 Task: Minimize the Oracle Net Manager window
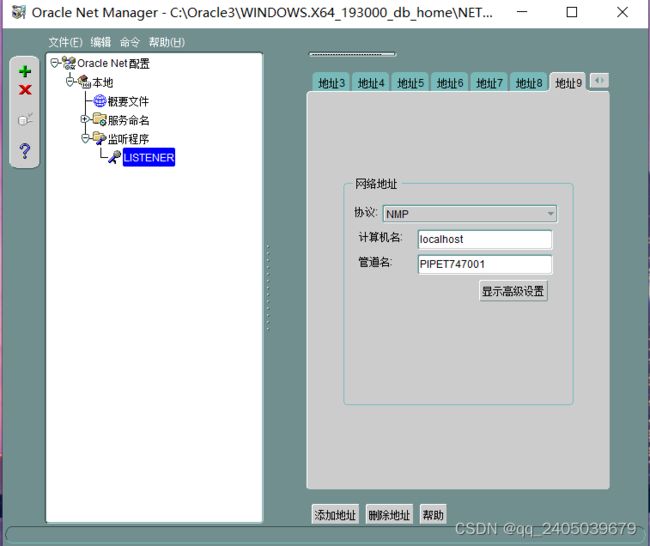pos(522,12)
